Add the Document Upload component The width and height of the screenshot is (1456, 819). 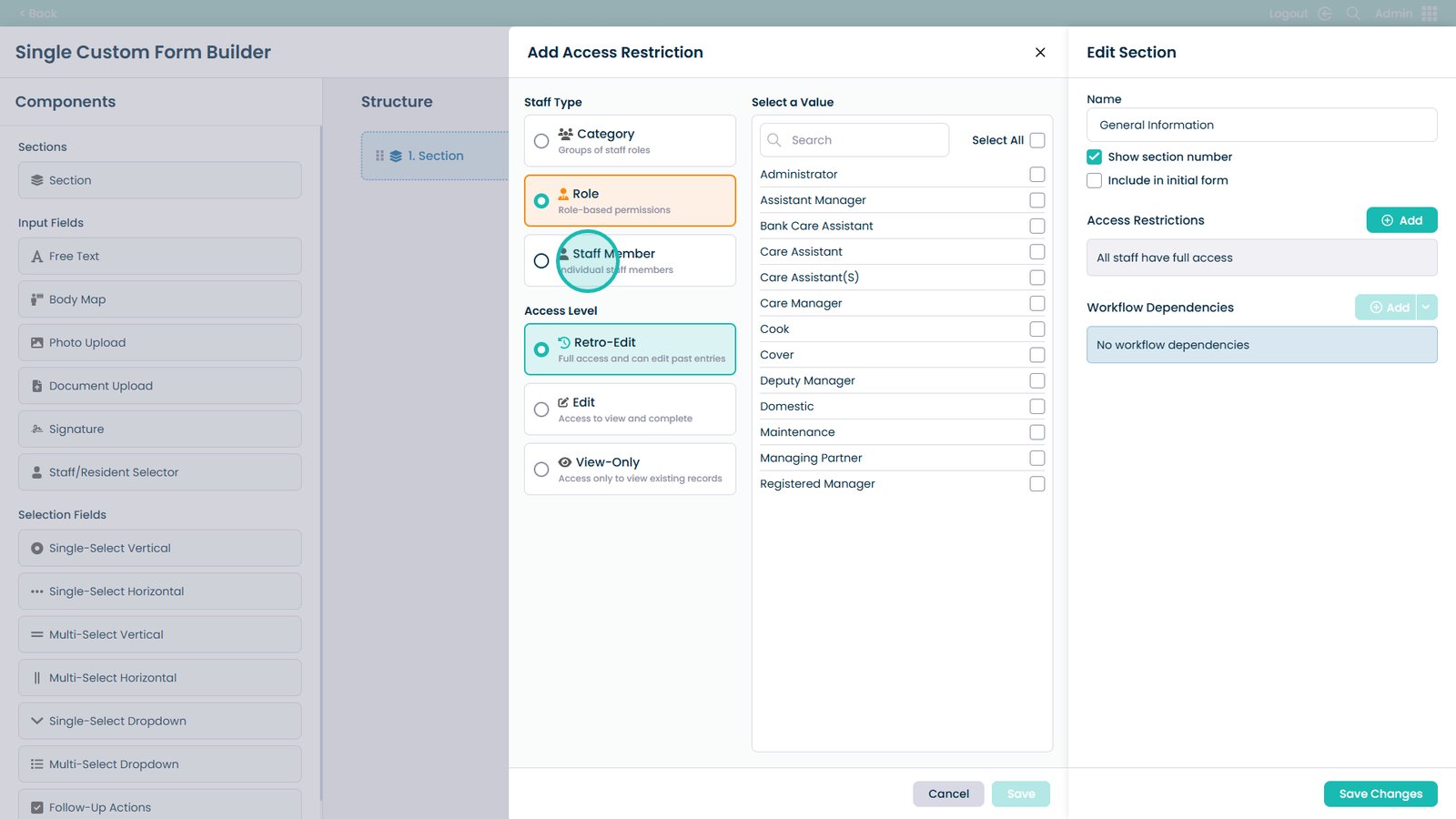[x=159, y=386]
